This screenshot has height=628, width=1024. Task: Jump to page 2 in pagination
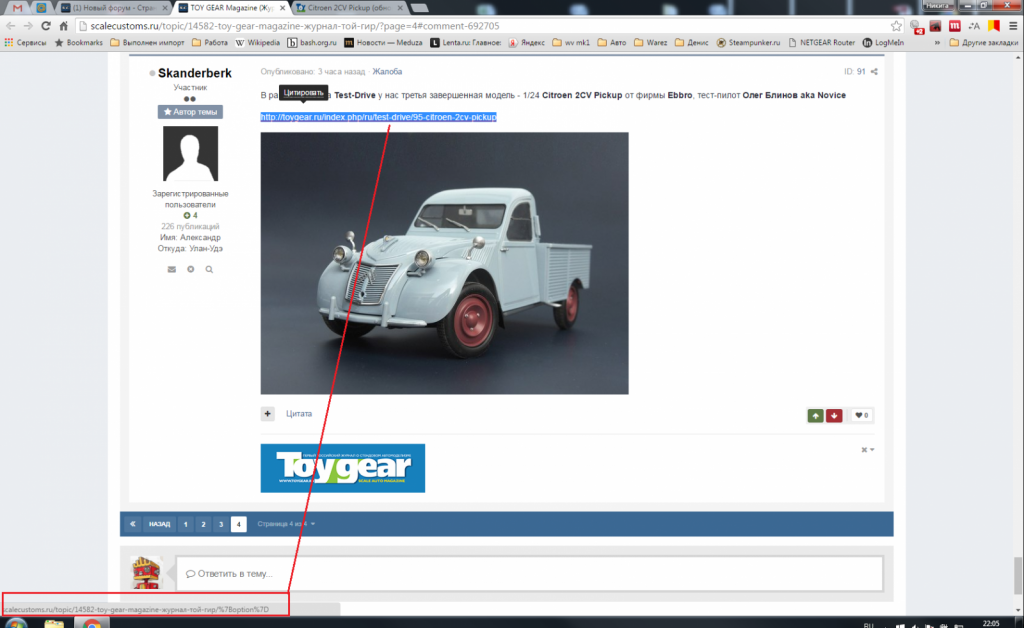pos(202,524)
